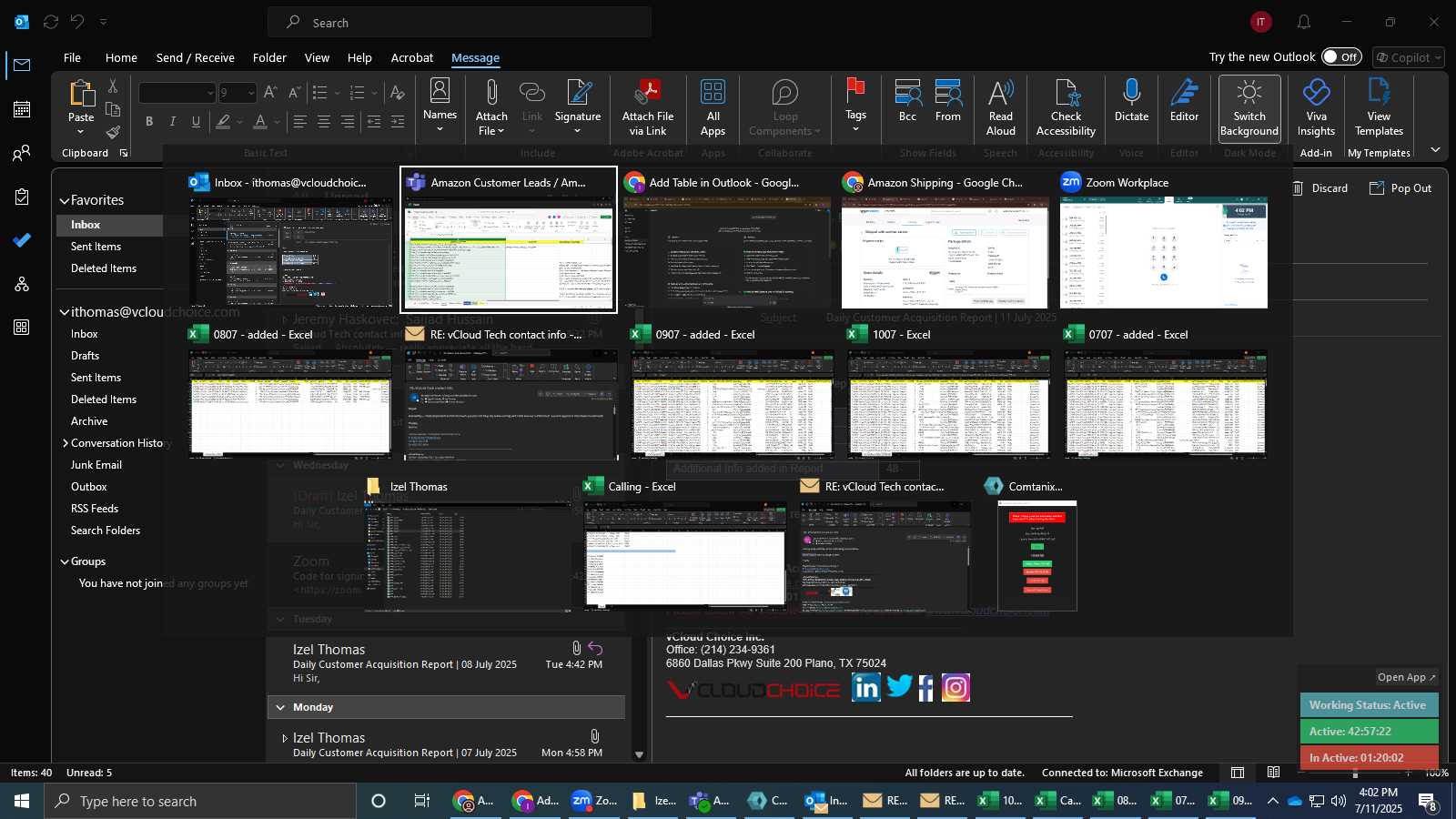Click the Attach File paperclip icon
This screenshot has height=819, width=1456.
tap(491, 93)
